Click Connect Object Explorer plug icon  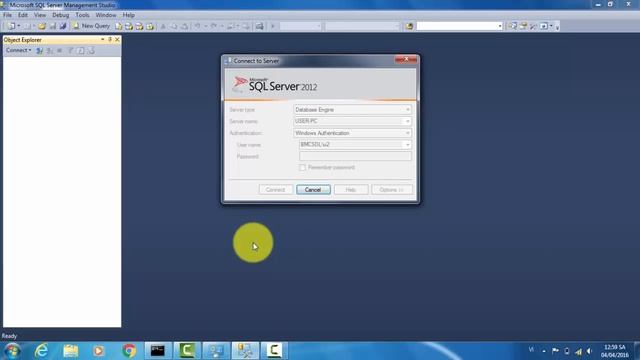click(40, 51)
